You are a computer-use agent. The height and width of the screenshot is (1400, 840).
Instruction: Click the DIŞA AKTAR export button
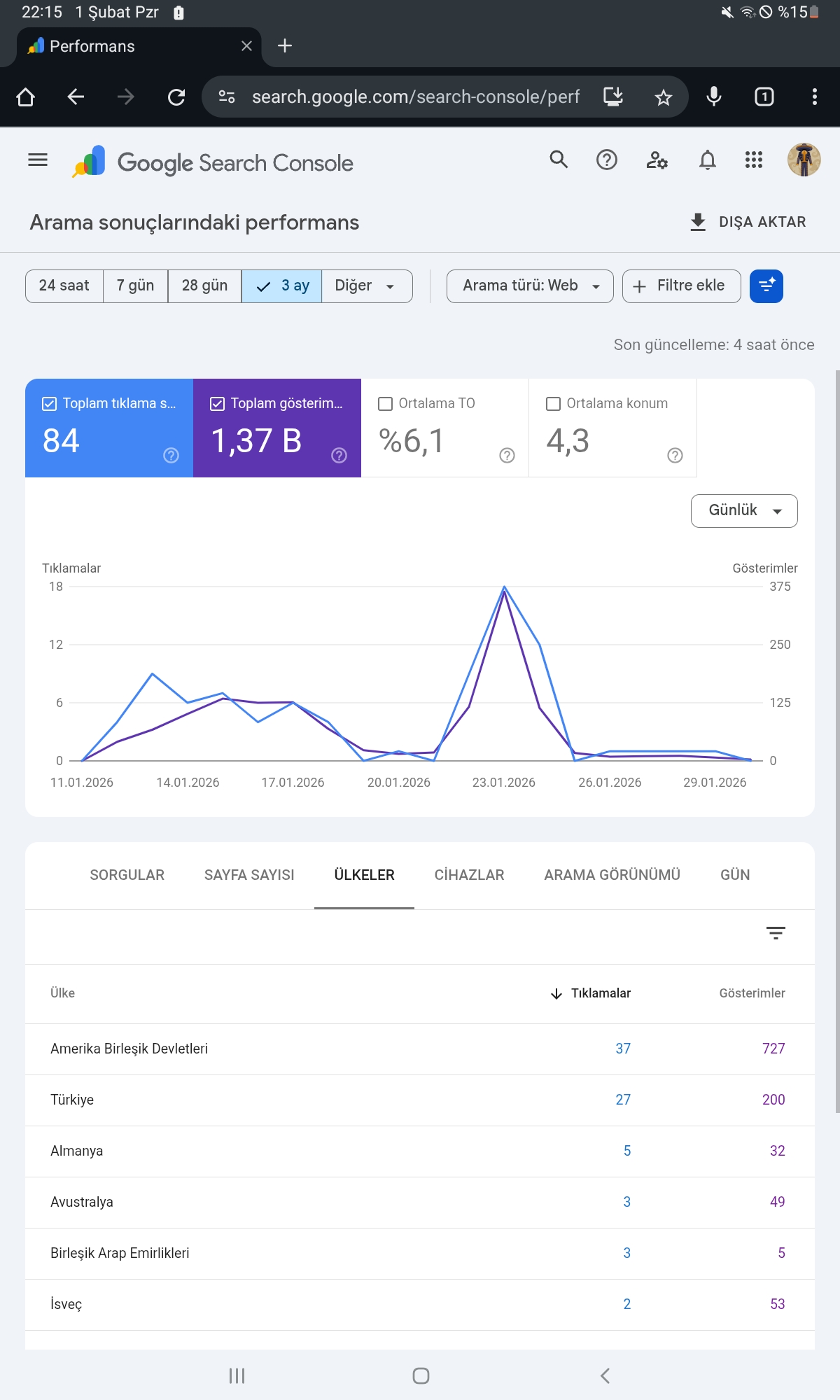(748, 222)
